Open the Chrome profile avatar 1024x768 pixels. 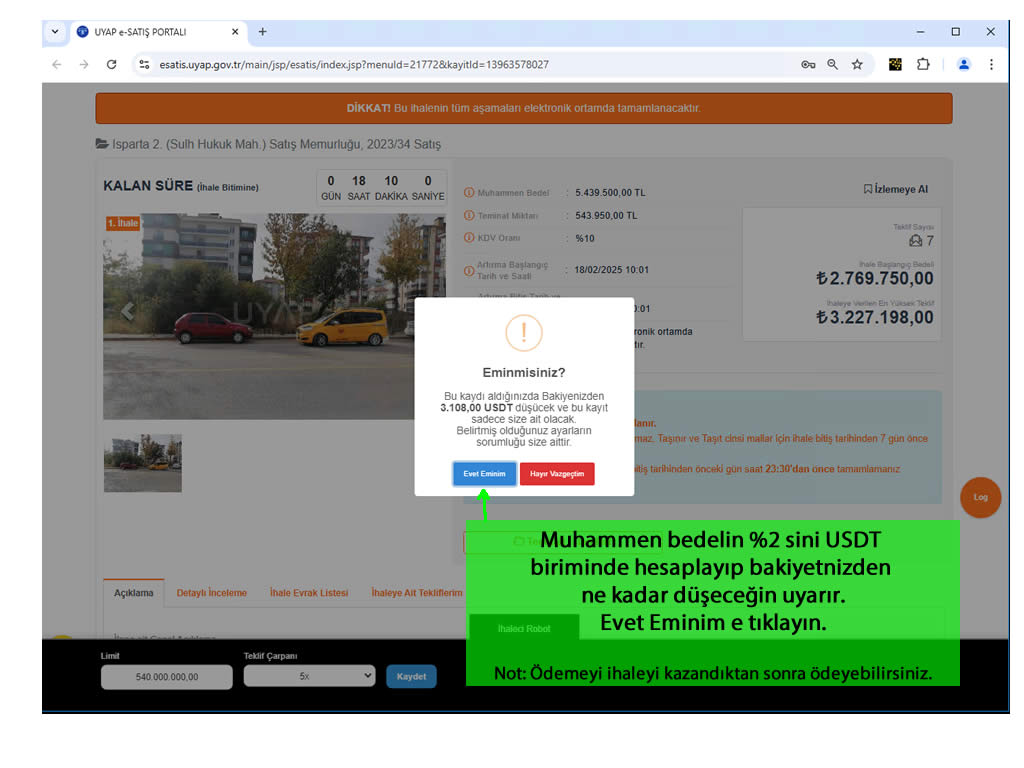(963, 65)
